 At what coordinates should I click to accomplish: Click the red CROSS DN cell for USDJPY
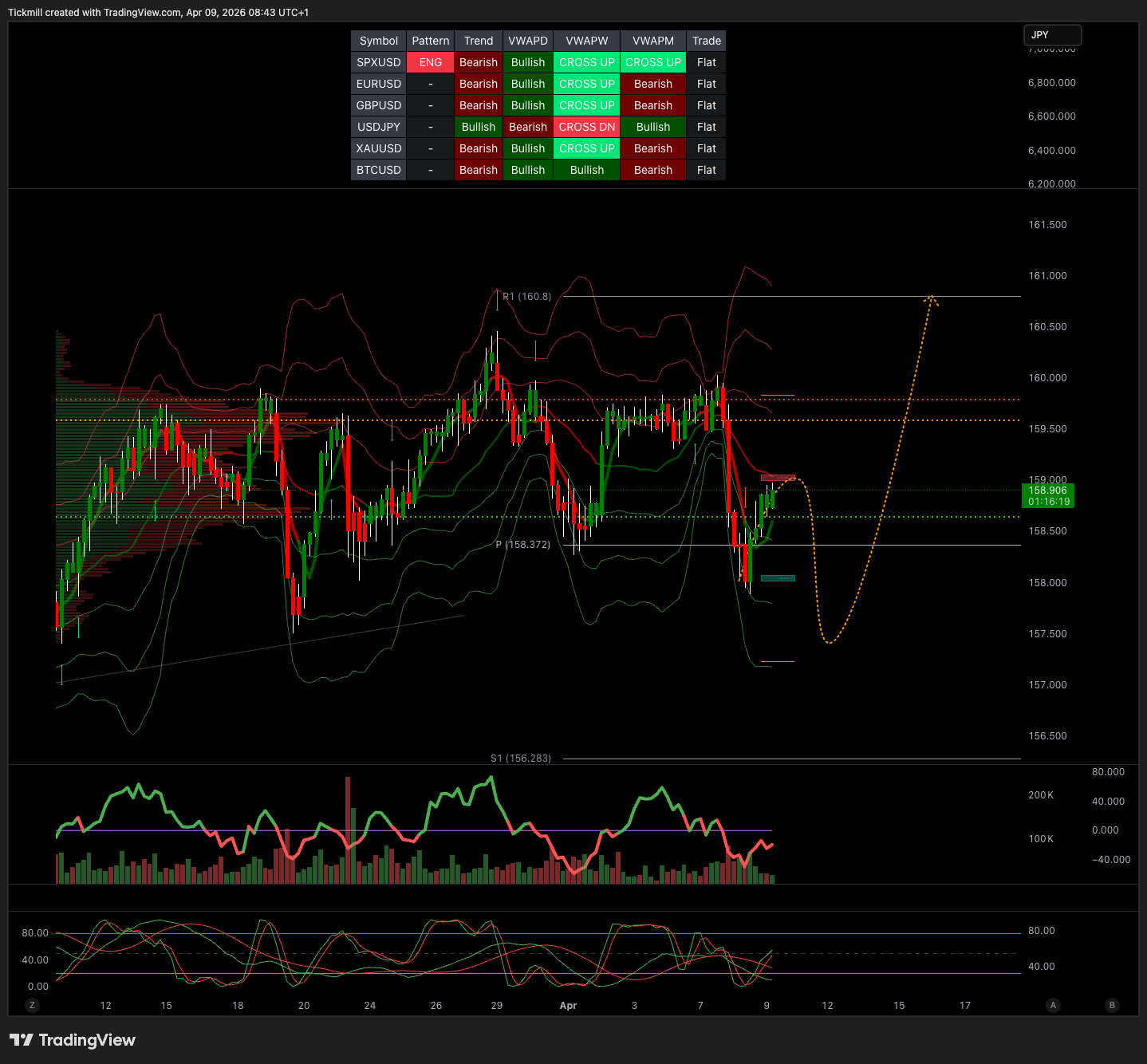point(587,127)
